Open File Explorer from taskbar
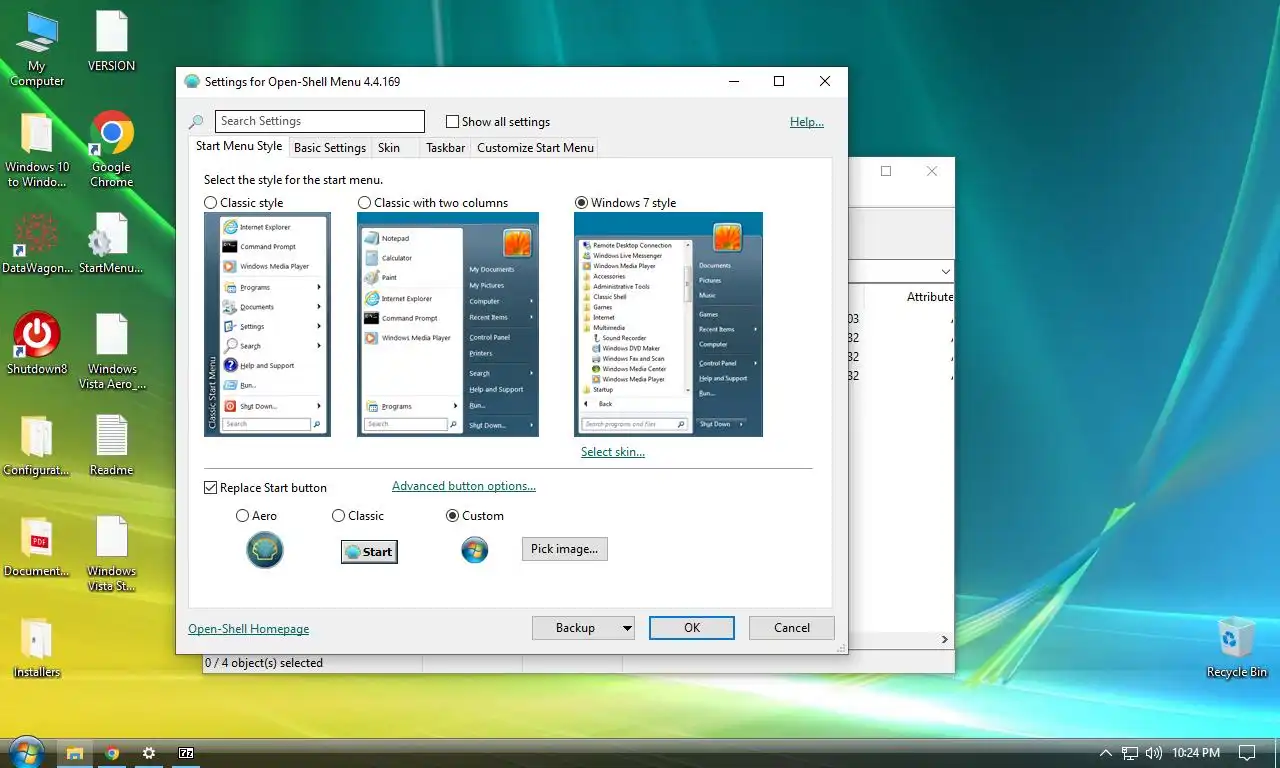The image size is (1280, 768). tap(74, 753)
